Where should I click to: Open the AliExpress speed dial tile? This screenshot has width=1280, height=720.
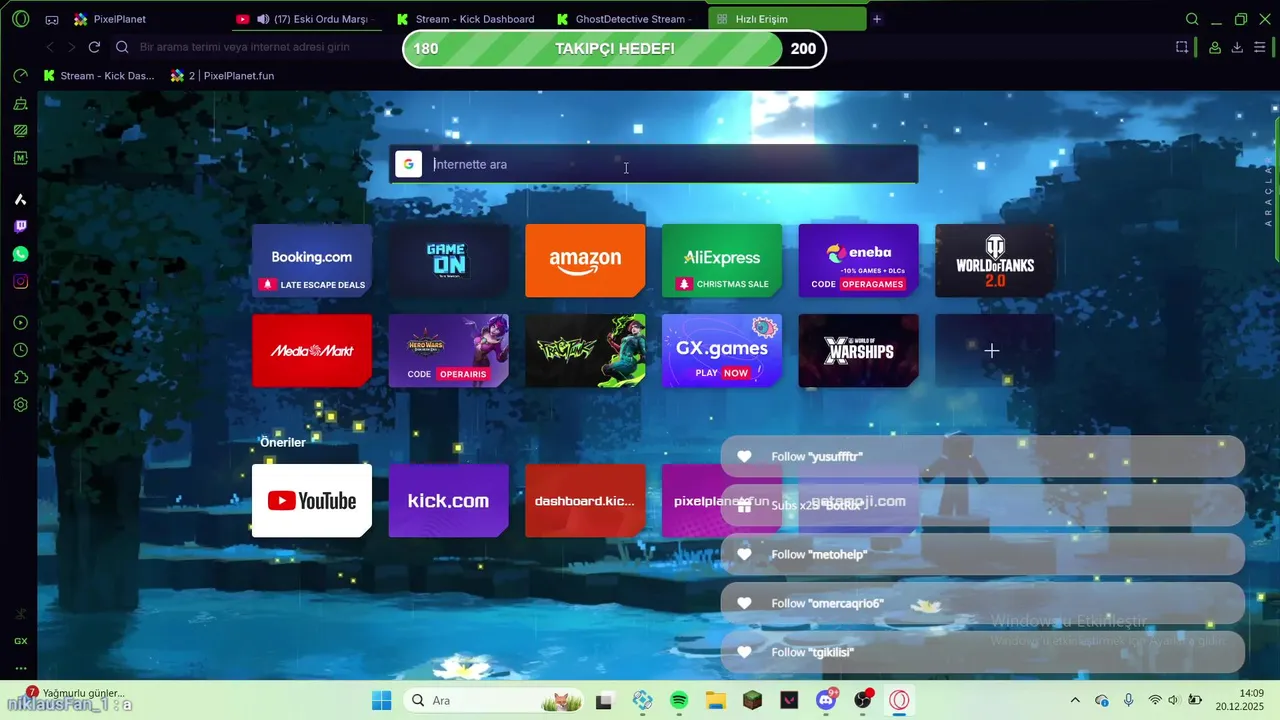pyautogui.click(x=722, y=260)
